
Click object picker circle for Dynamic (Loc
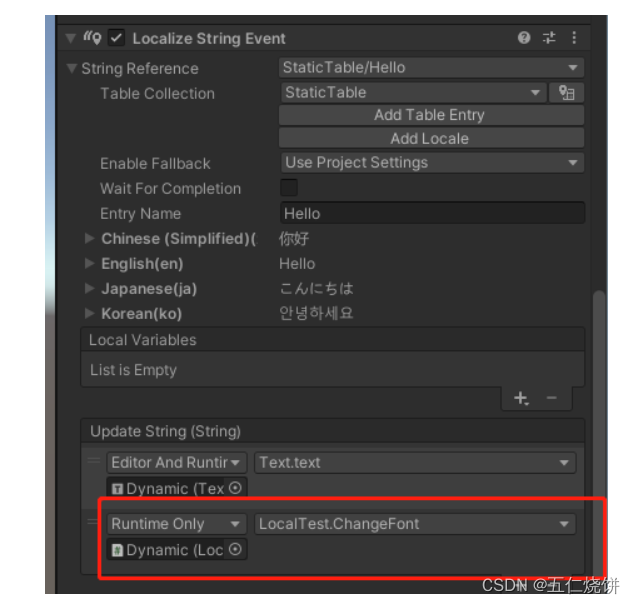[236, 549]
